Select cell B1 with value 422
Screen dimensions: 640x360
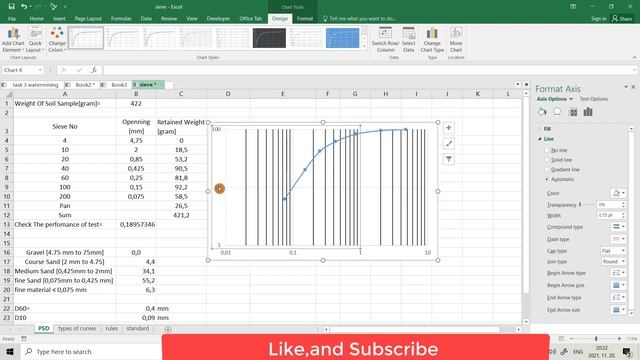click(136, 103)
